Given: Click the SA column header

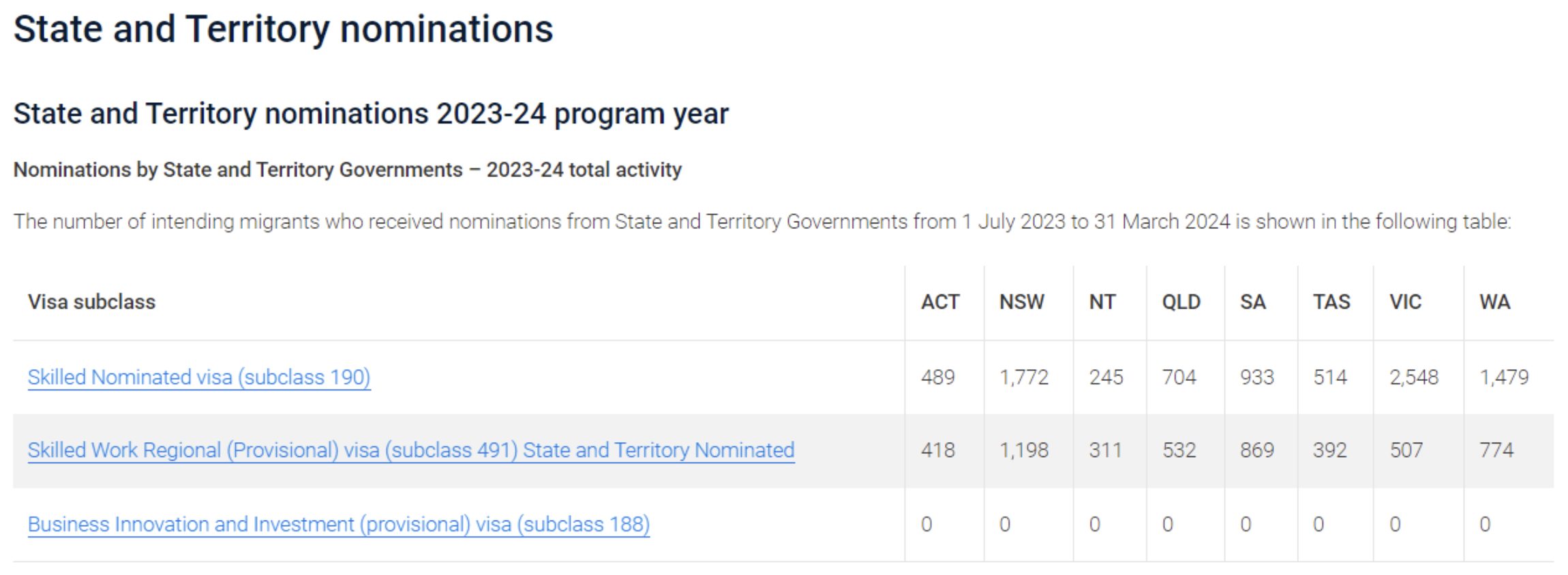Looking at the screenshot, I should (x=1252, y=302).
